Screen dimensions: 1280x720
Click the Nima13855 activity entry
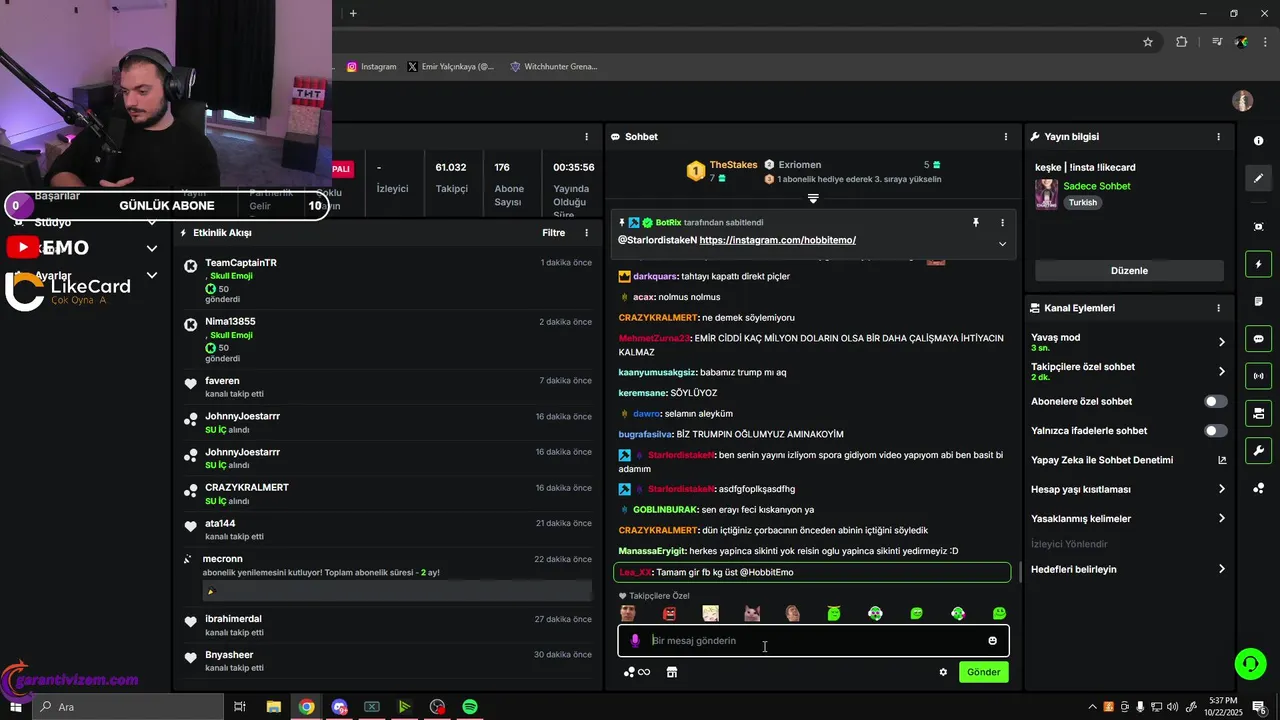pos(389,340)
